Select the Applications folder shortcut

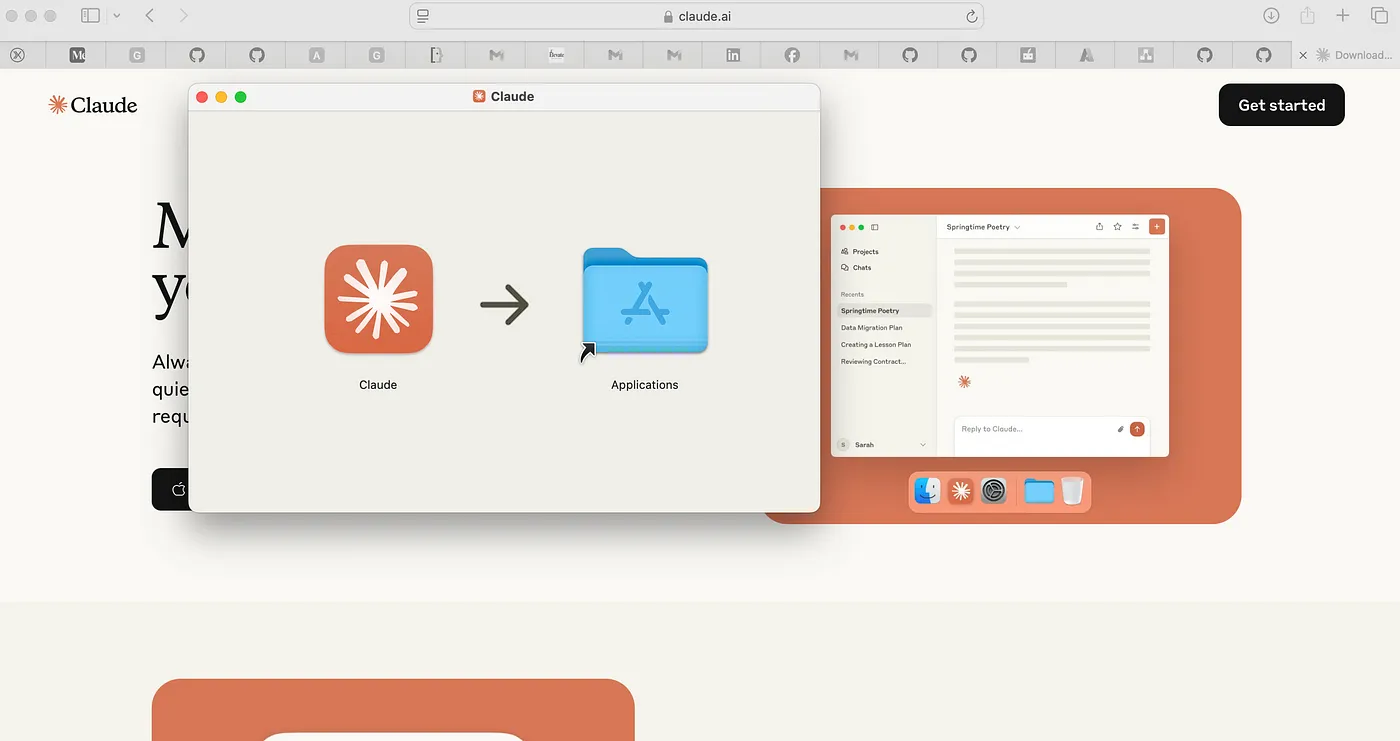[x=645, y=301]
